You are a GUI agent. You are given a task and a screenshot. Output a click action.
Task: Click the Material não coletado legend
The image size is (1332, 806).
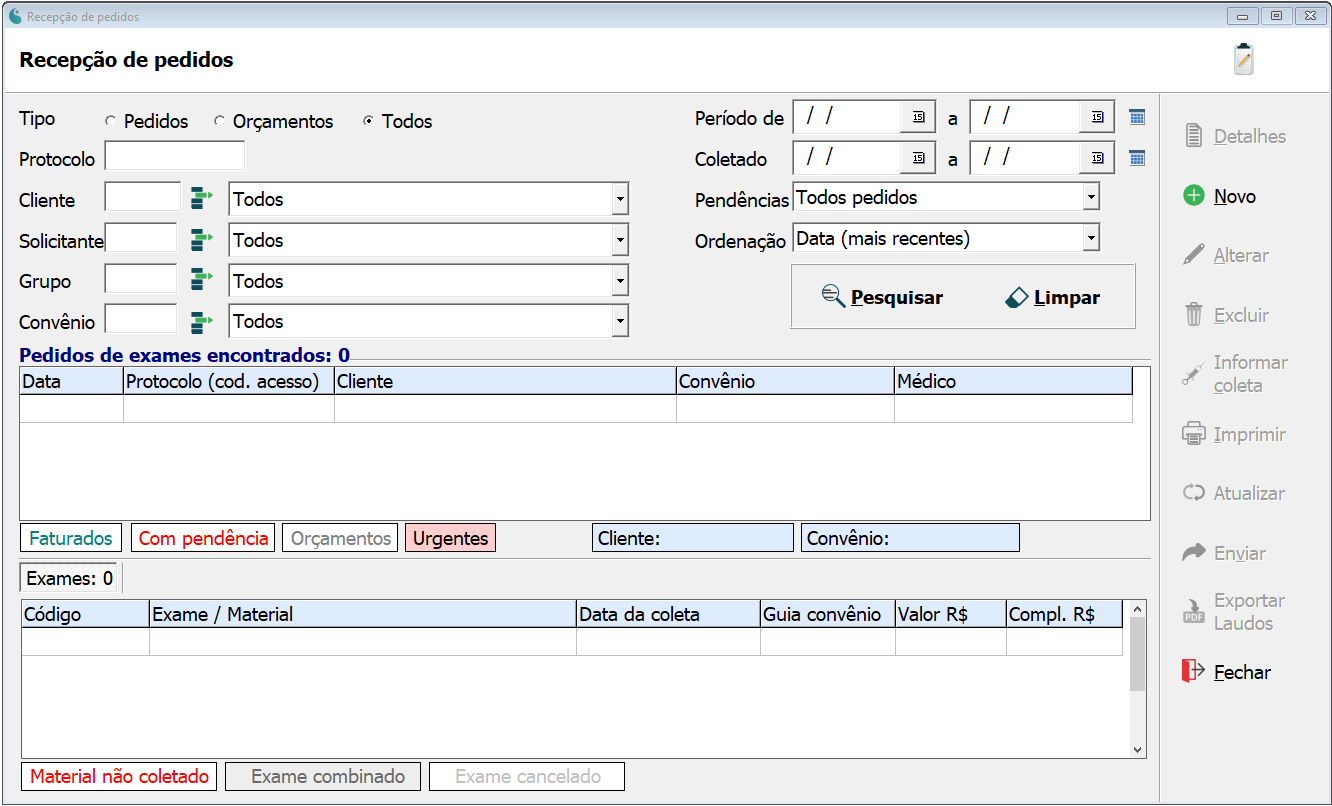119,776
